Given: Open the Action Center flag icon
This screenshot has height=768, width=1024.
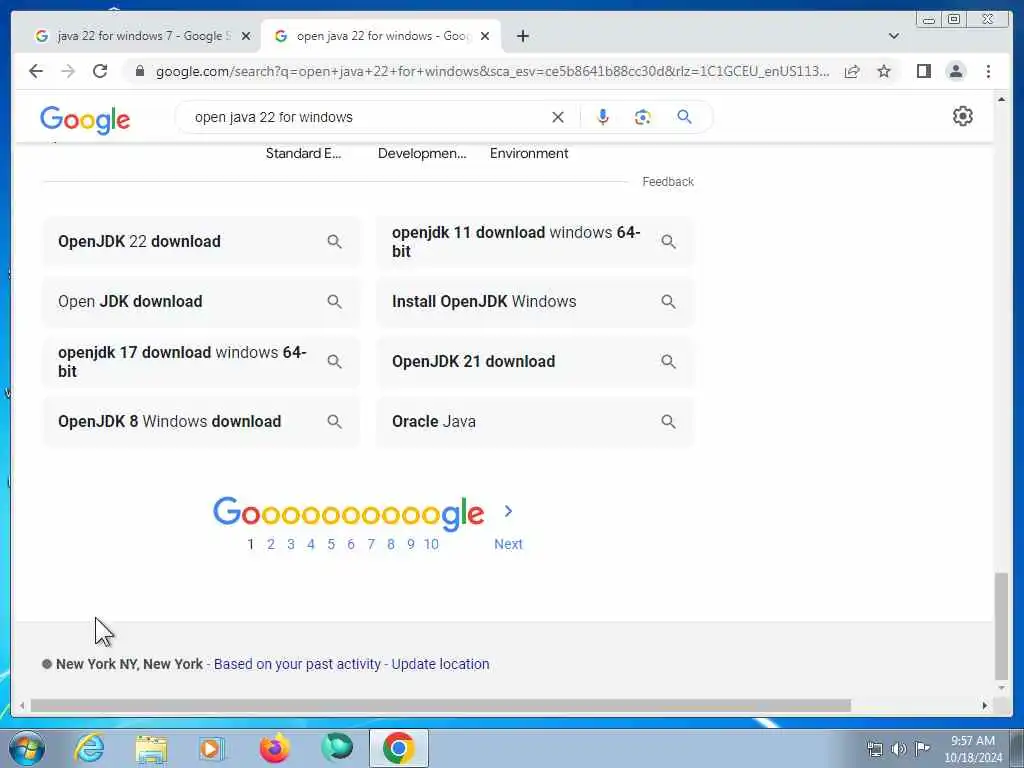Looking at the screenshot, I should (922, 748).
